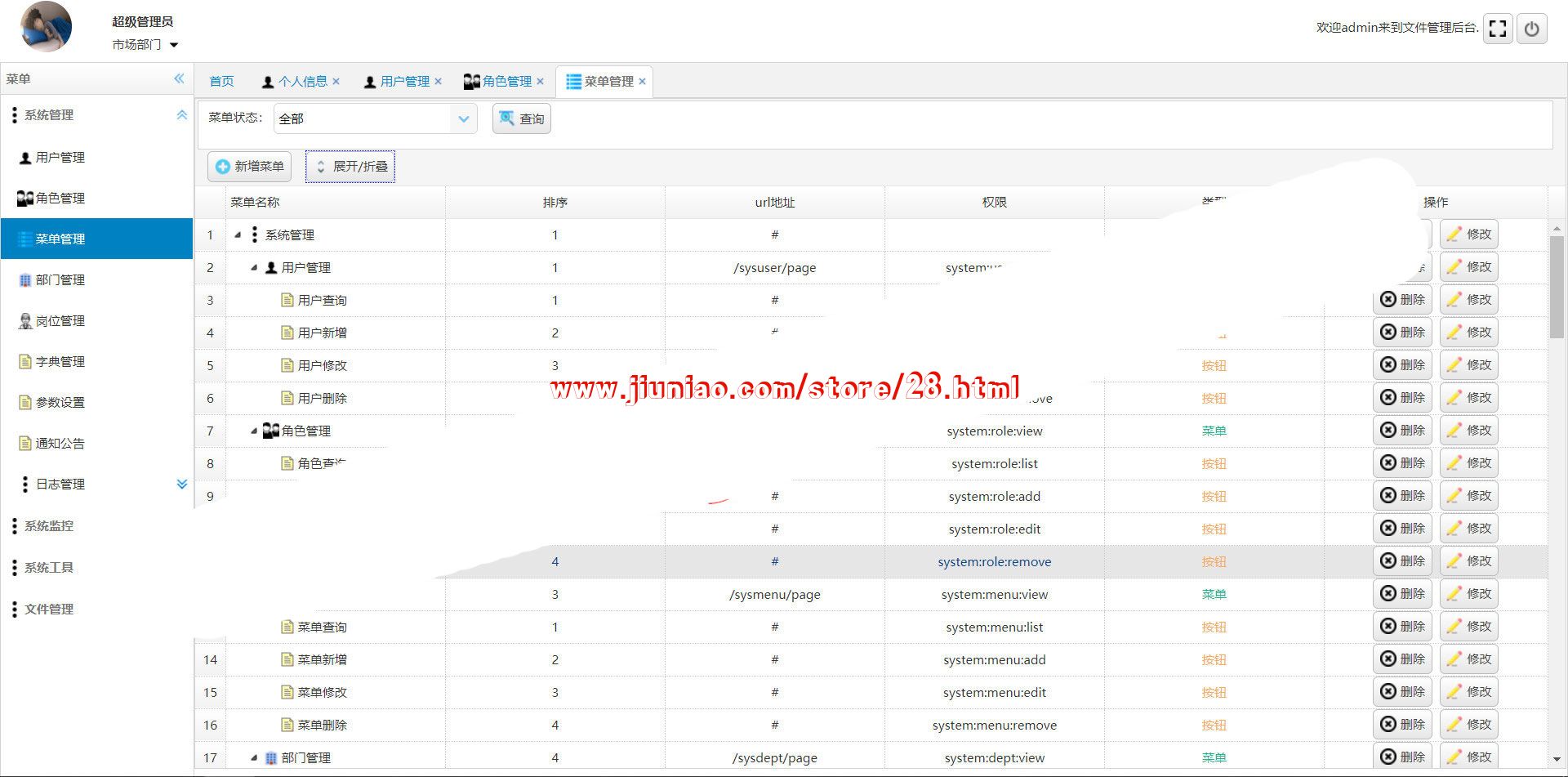Click the 查询 search button

pyautogui.click(x=522, y=119)
